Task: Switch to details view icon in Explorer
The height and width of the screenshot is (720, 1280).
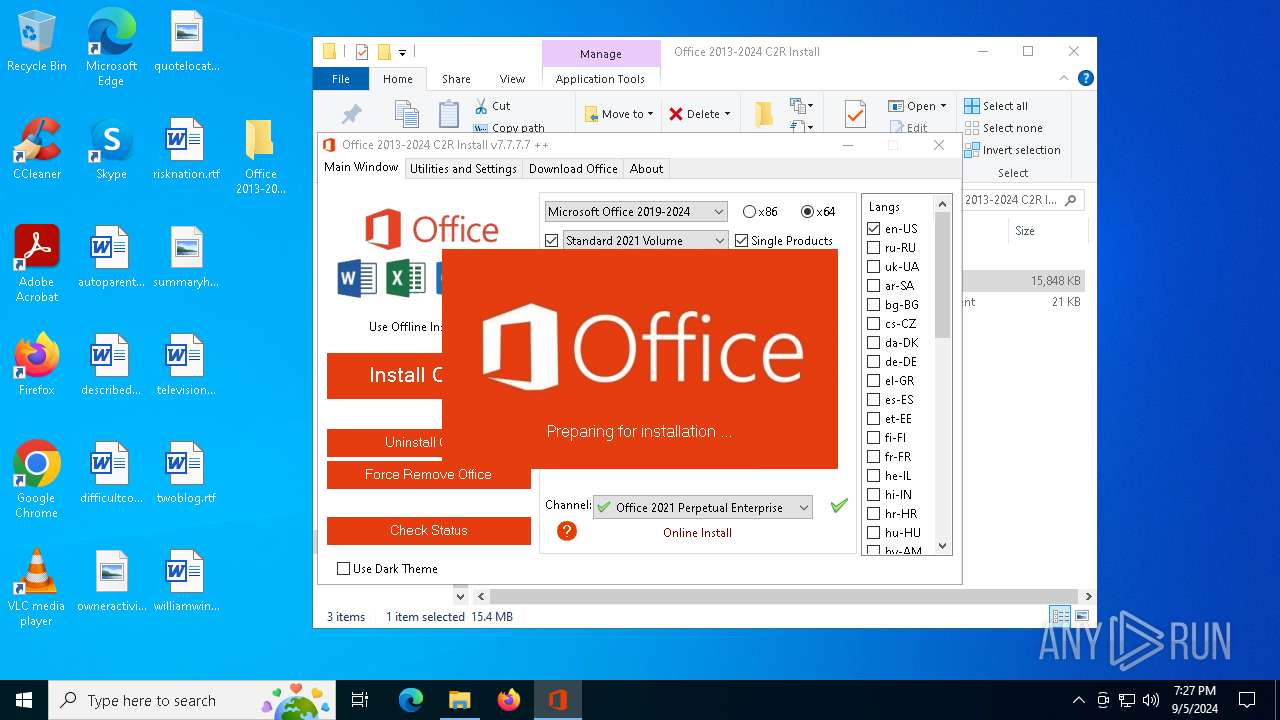Action: 1059,616
